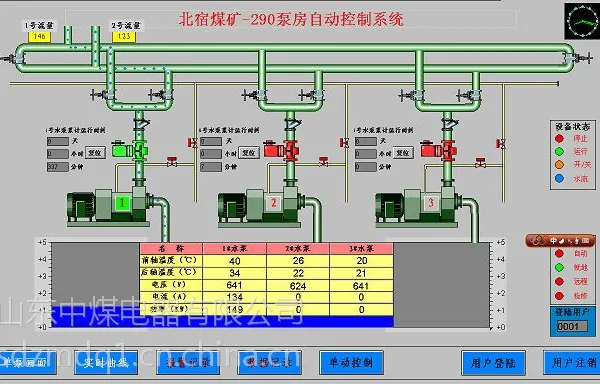This screenshot has height=384, width=600.
Task: Click the main pipe left end valve
Action: tap(13, 59)
